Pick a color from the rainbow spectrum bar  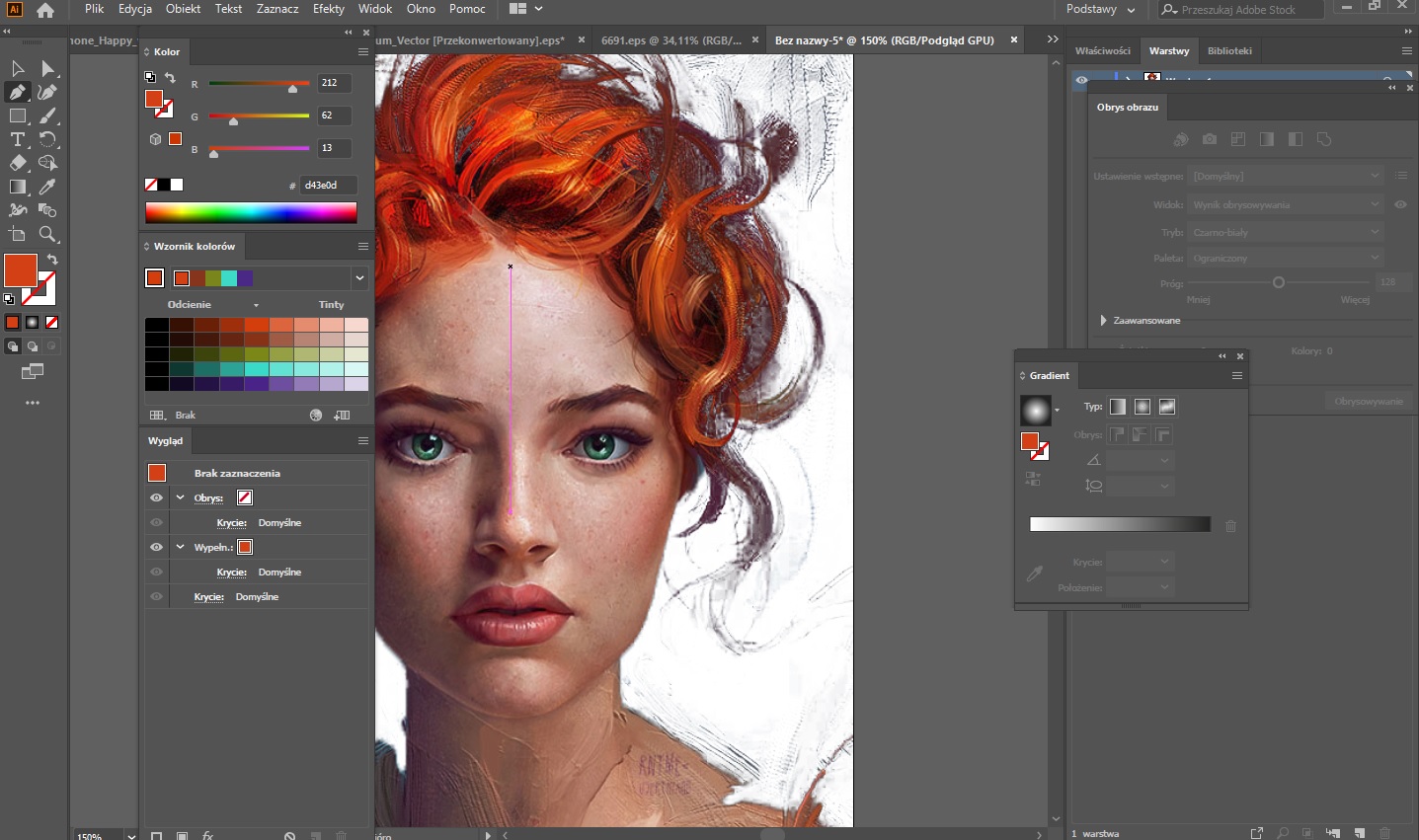252,212
